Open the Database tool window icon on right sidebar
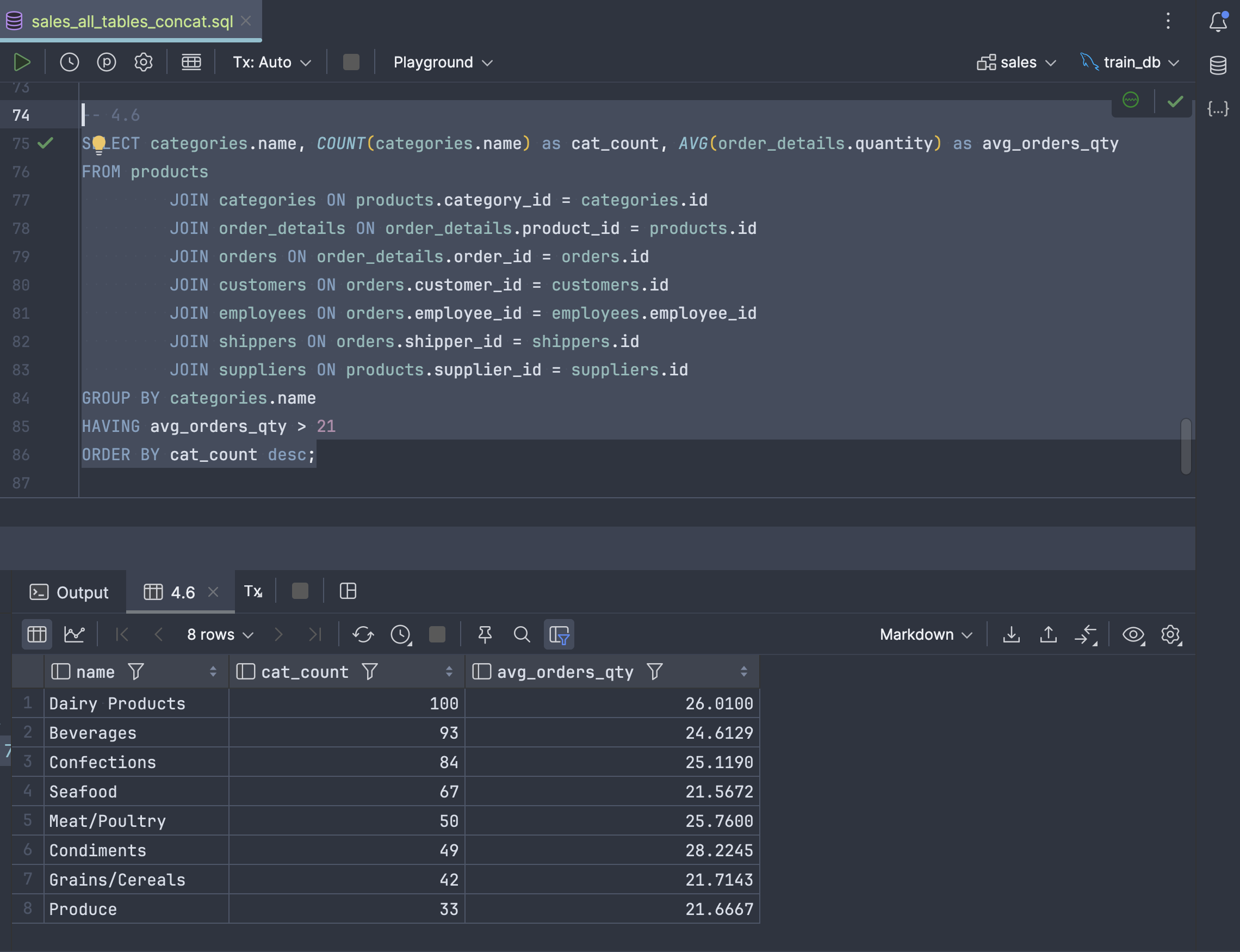 pyautogui.click(x=1217, y=65)
